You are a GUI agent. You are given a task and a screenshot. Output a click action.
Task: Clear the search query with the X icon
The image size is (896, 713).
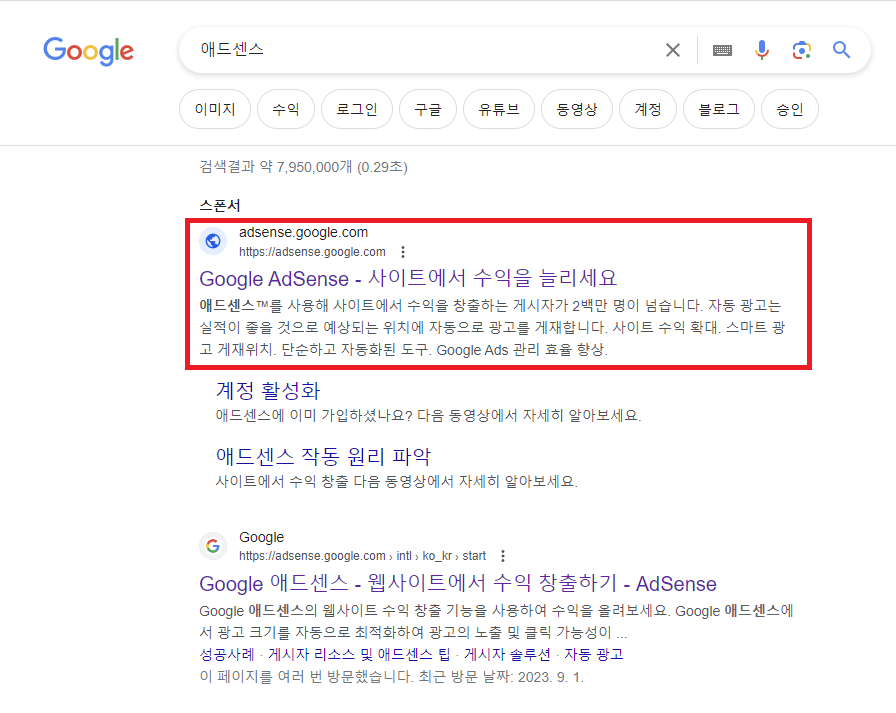click(672, 49)
